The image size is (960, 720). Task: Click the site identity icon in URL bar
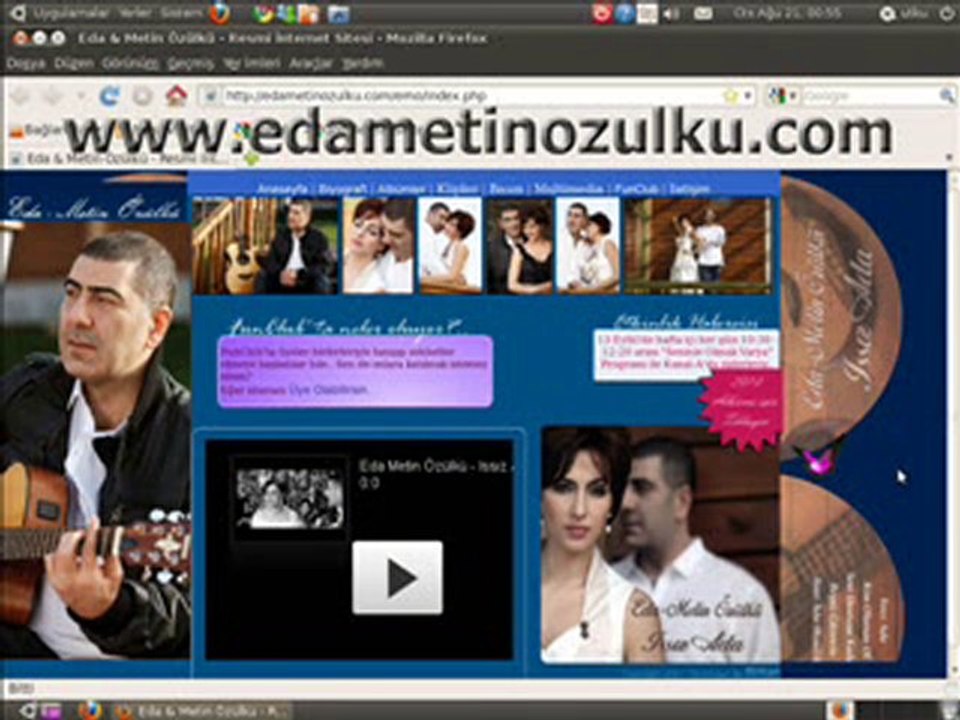click(x=210, y=96)
